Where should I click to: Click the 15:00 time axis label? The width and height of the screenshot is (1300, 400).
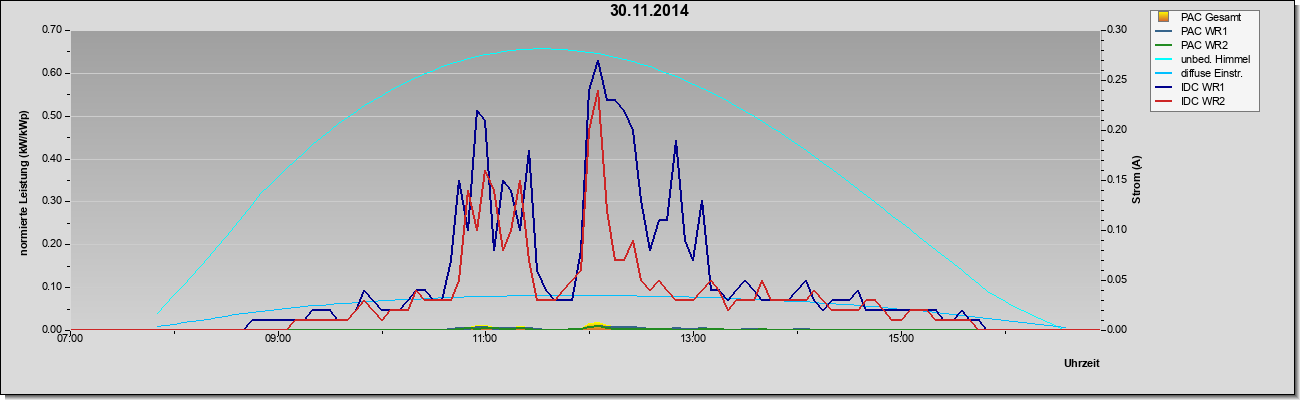tap(901, 338)
